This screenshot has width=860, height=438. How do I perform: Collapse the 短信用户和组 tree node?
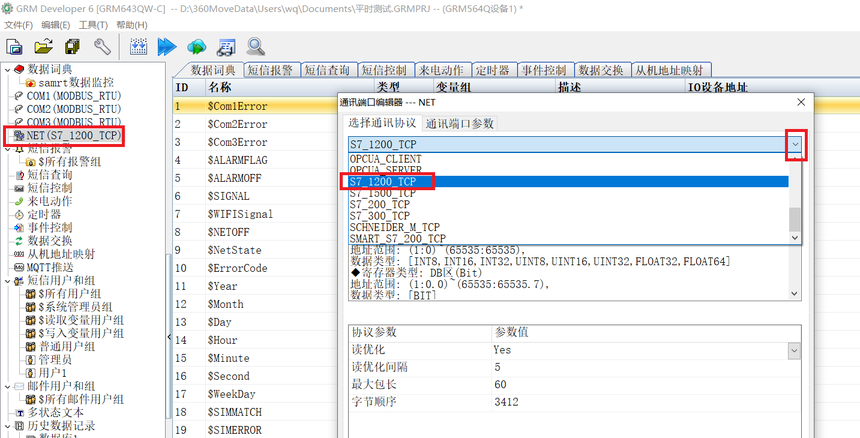point(7,281)
